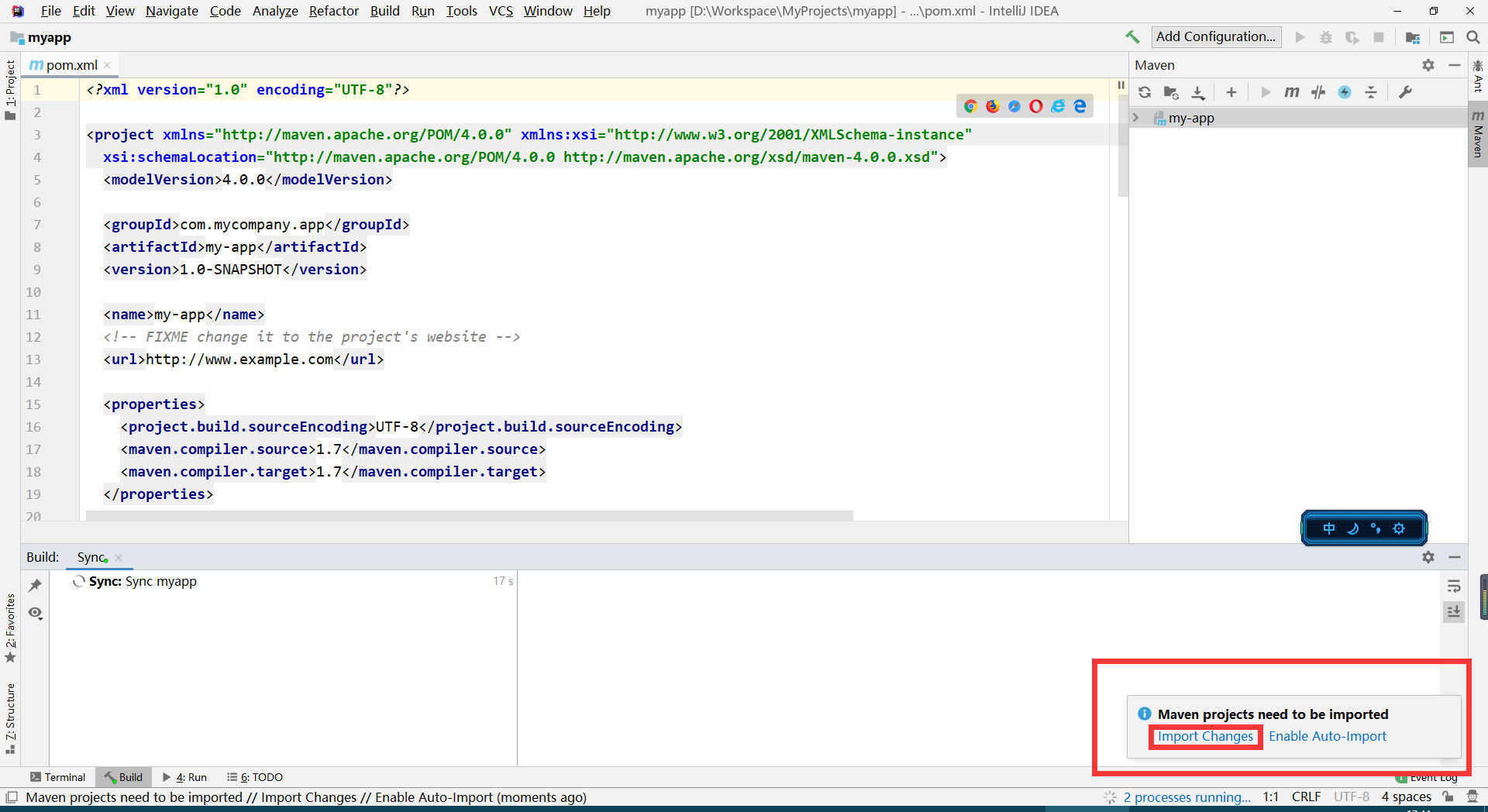Open the 6: TODO tool window
The height and width of the screenshot is (812, 1488).
(255, 777)
